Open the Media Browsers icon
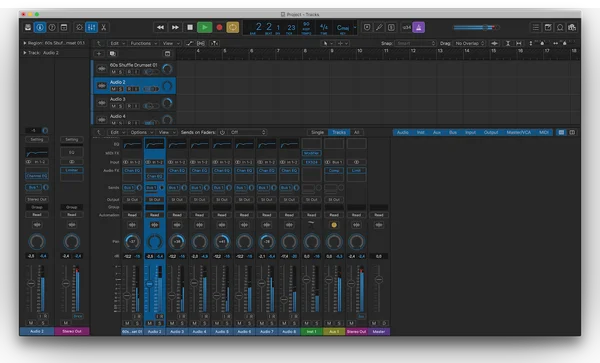600x363 pixels. [x=572, y=28]
